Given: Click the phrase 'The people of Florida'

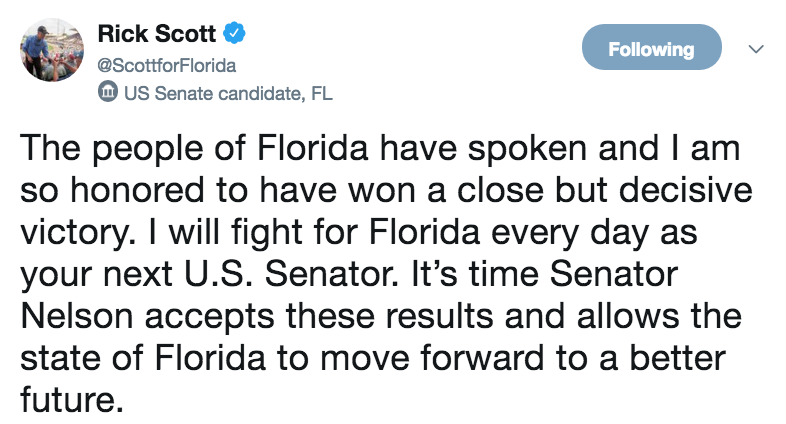Looking at the screenshot, I should (x=194, y=149).
